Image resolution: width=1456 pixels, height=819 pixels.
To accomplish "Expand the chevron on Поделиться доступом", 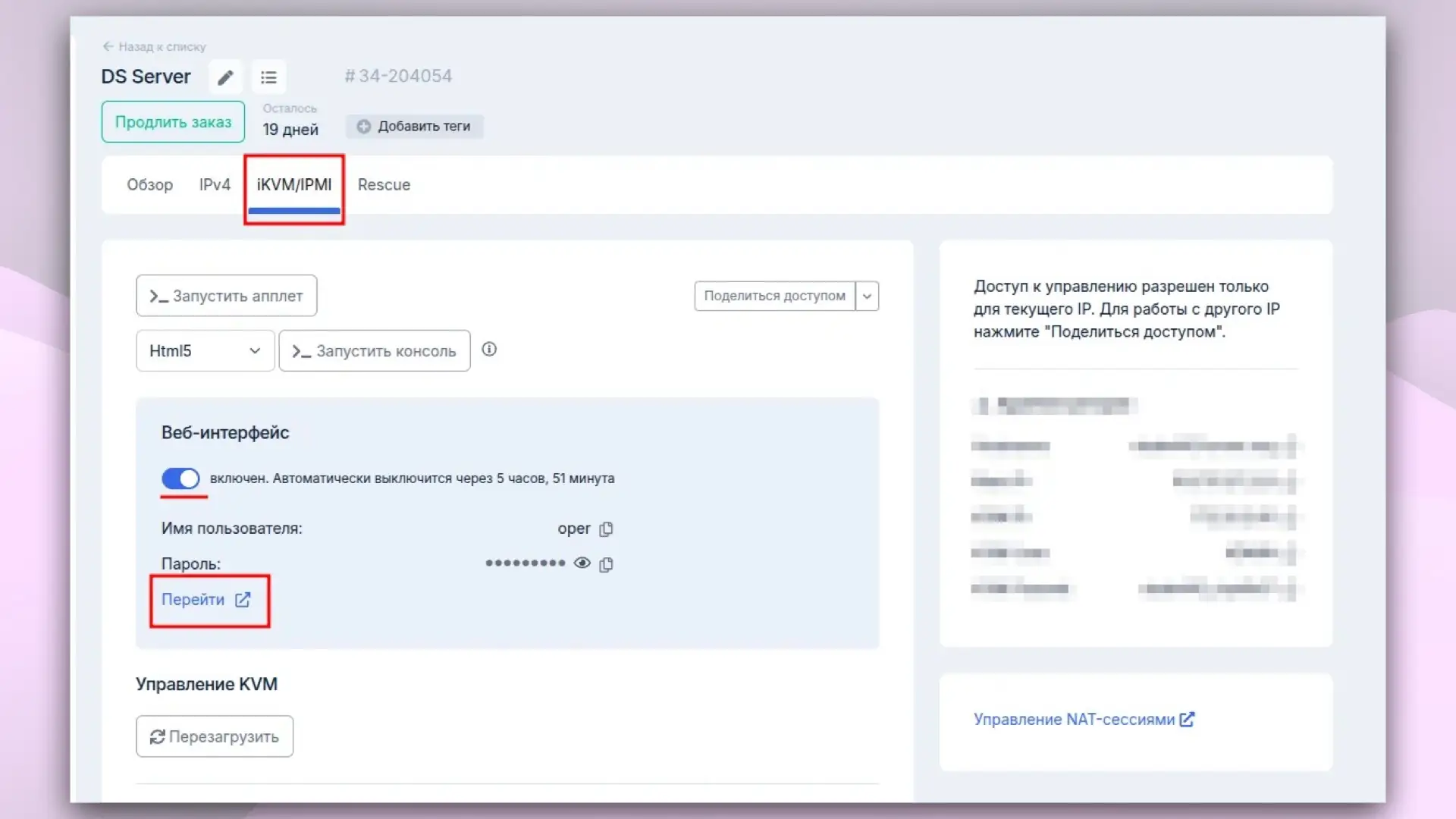I will tap(866, 296).
